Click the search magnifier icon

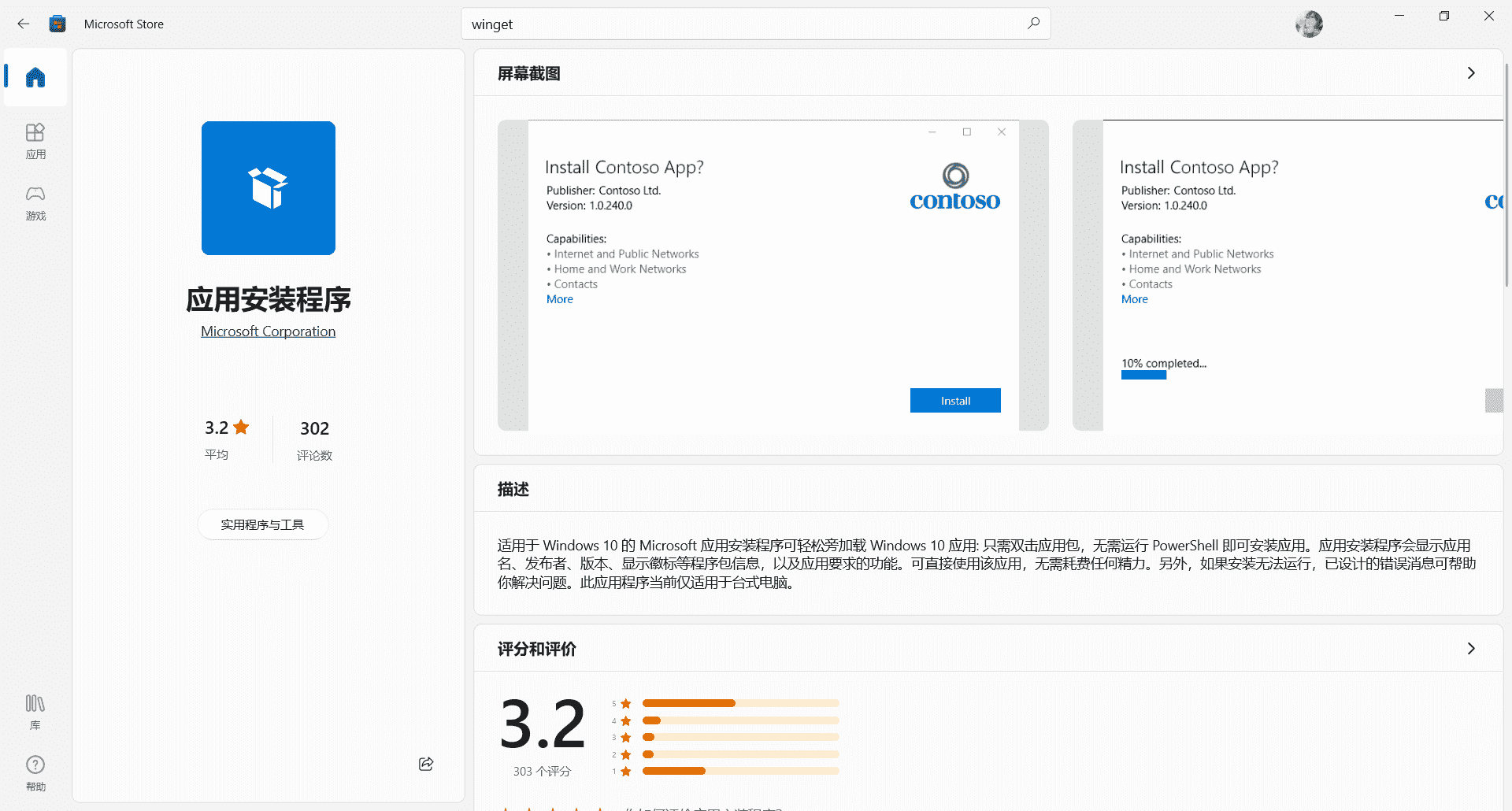(1033, 24)
